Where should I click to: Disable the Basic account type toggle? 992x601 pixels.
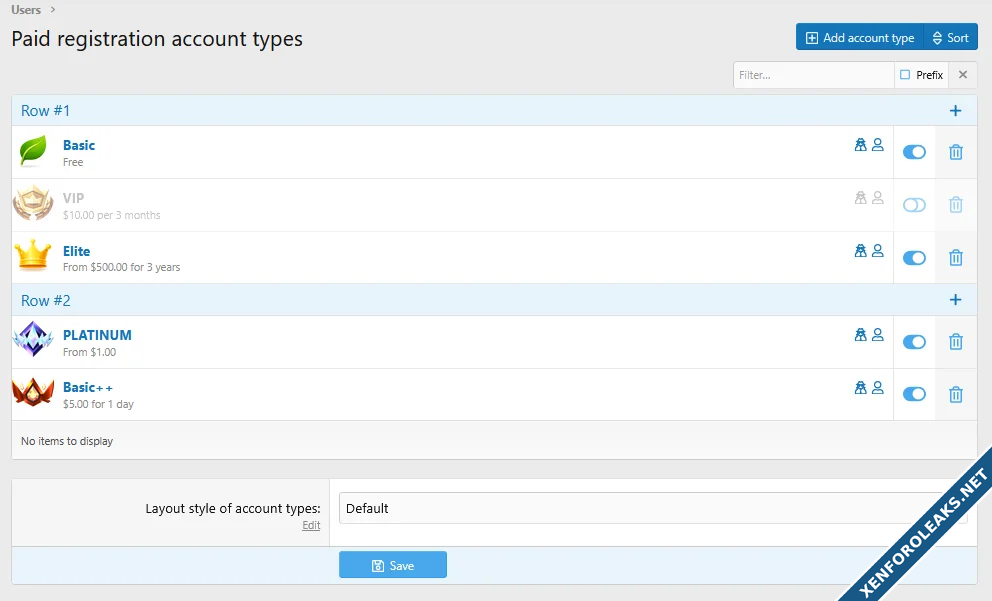914,152
